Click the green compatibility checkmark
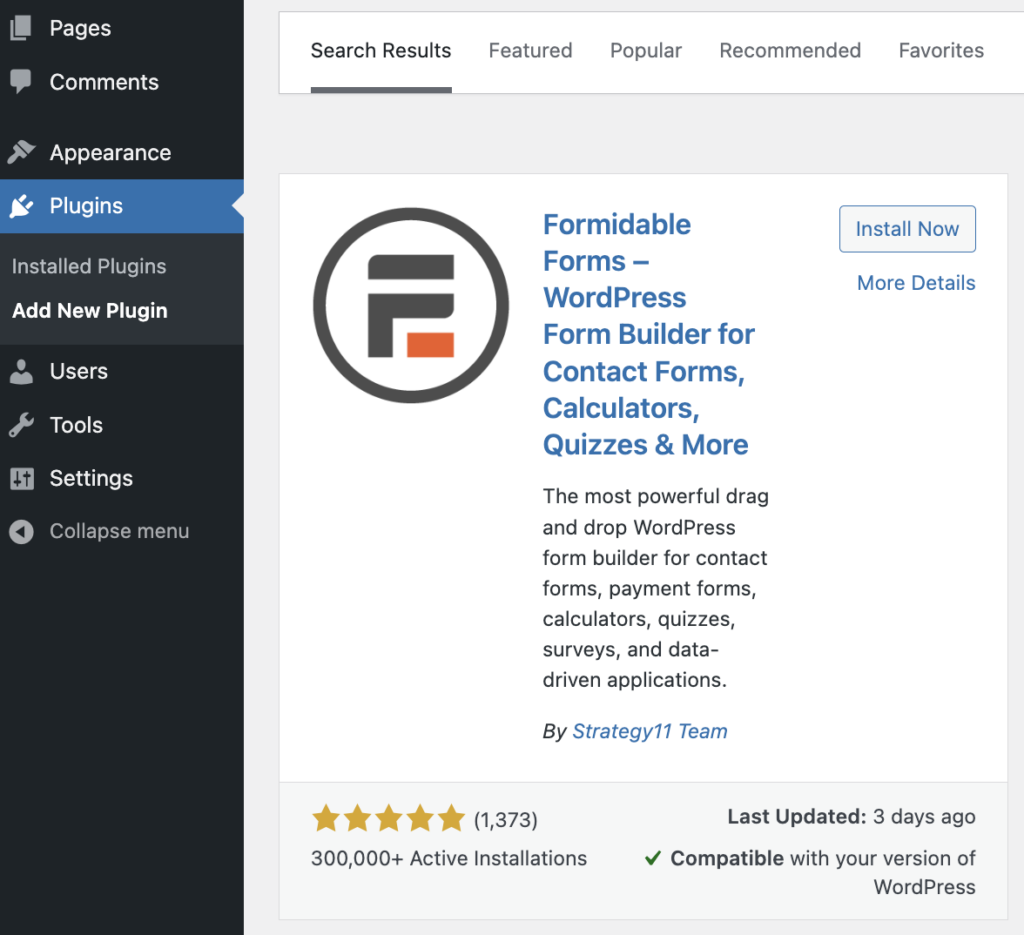 tap(653, 858)
